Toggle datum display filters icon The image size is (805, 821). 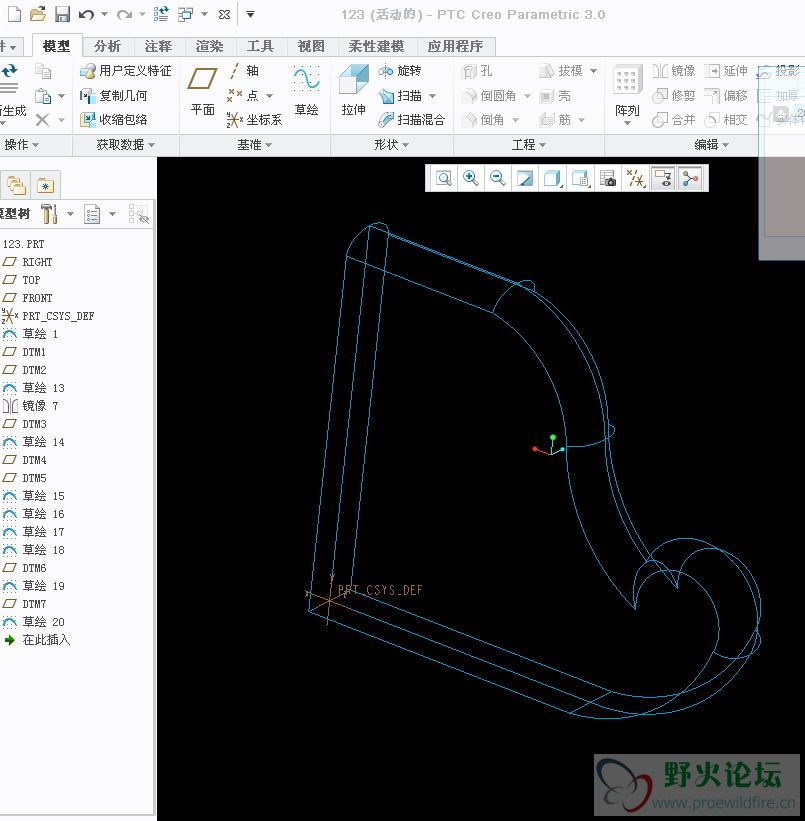(636, 179)
